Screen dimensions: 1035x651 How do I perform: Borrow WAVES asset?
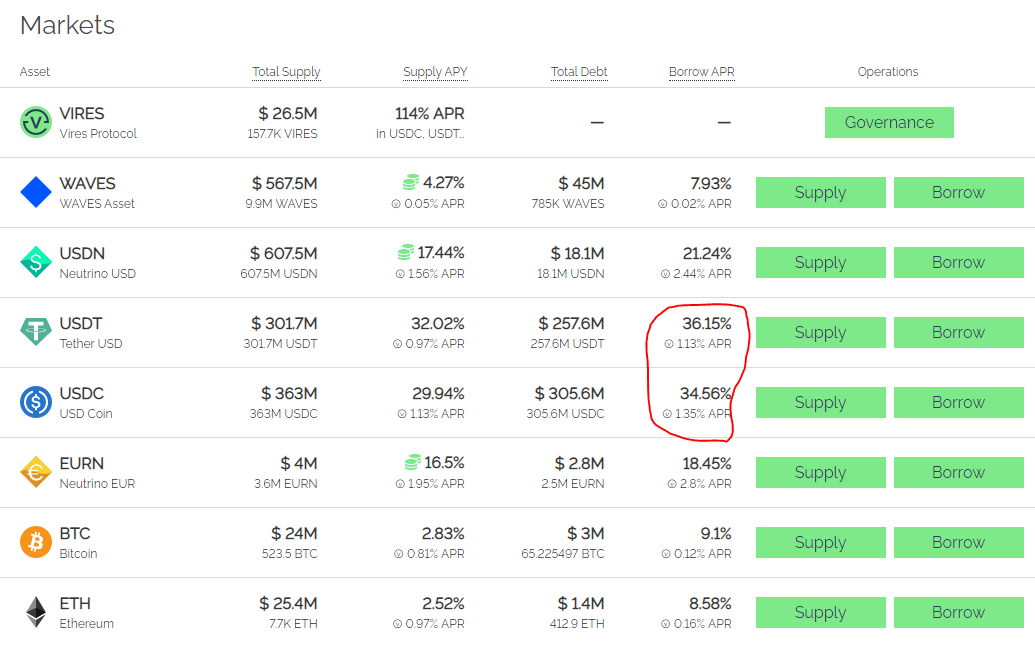(958, 192)
